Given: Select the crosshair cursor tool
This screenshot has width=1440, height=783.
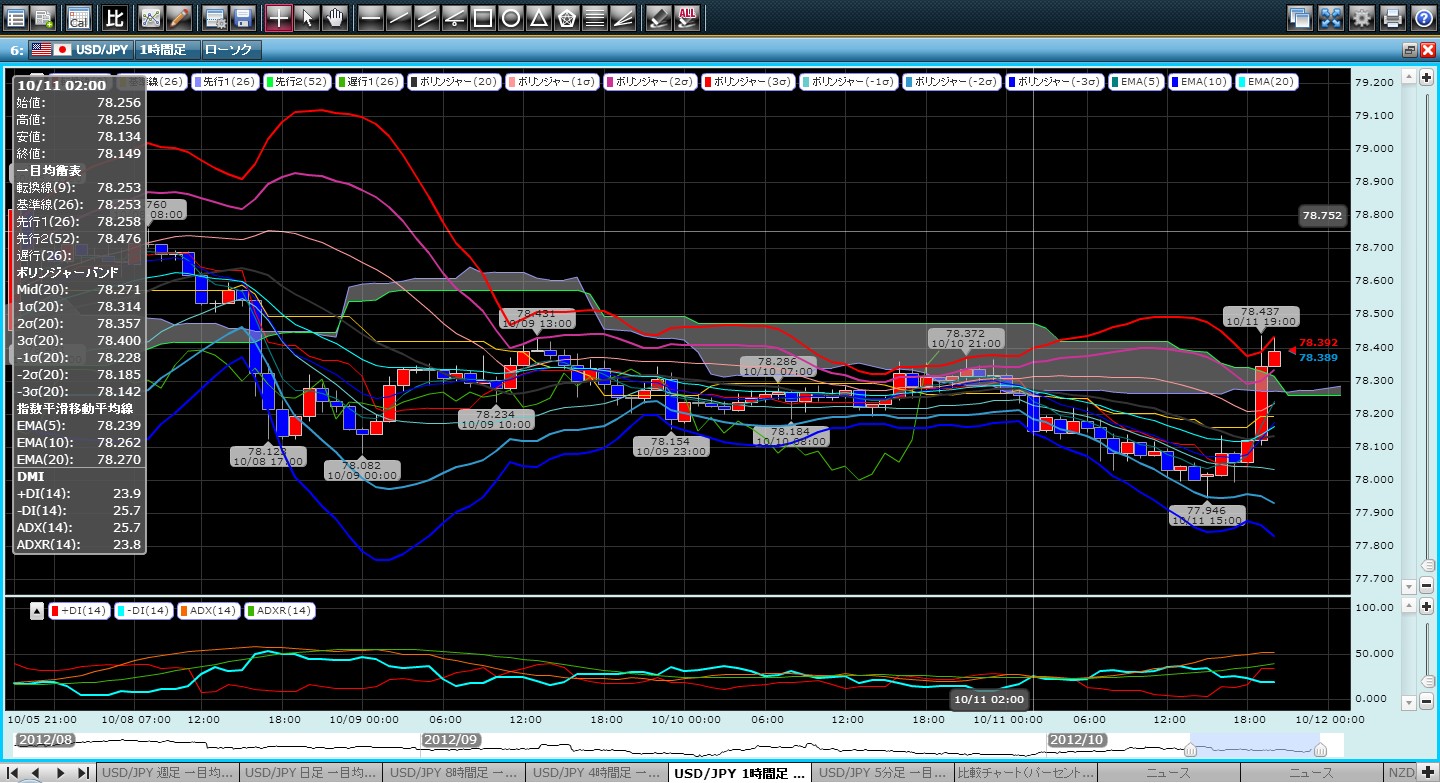Looking at the screenshot, I should click(x=279, y=17).
